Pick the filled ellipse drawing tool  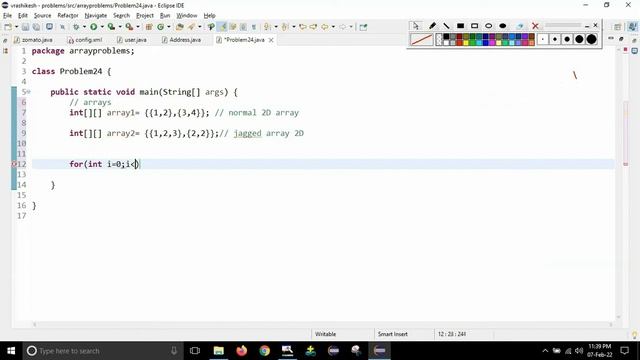[502, 26]
